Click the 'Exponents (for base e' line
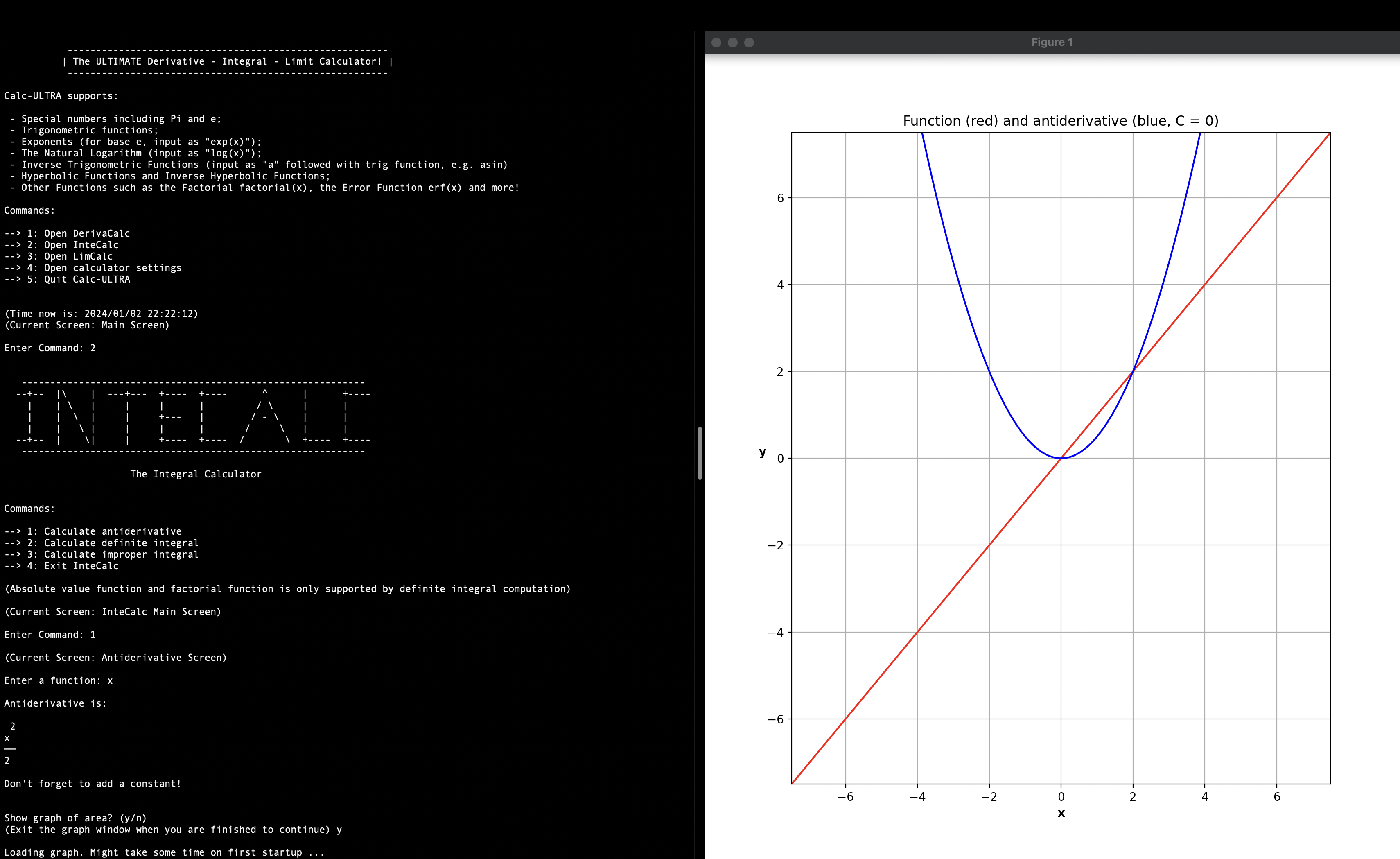The width and height of the screenshot is (1400, 859). (136, 142)
